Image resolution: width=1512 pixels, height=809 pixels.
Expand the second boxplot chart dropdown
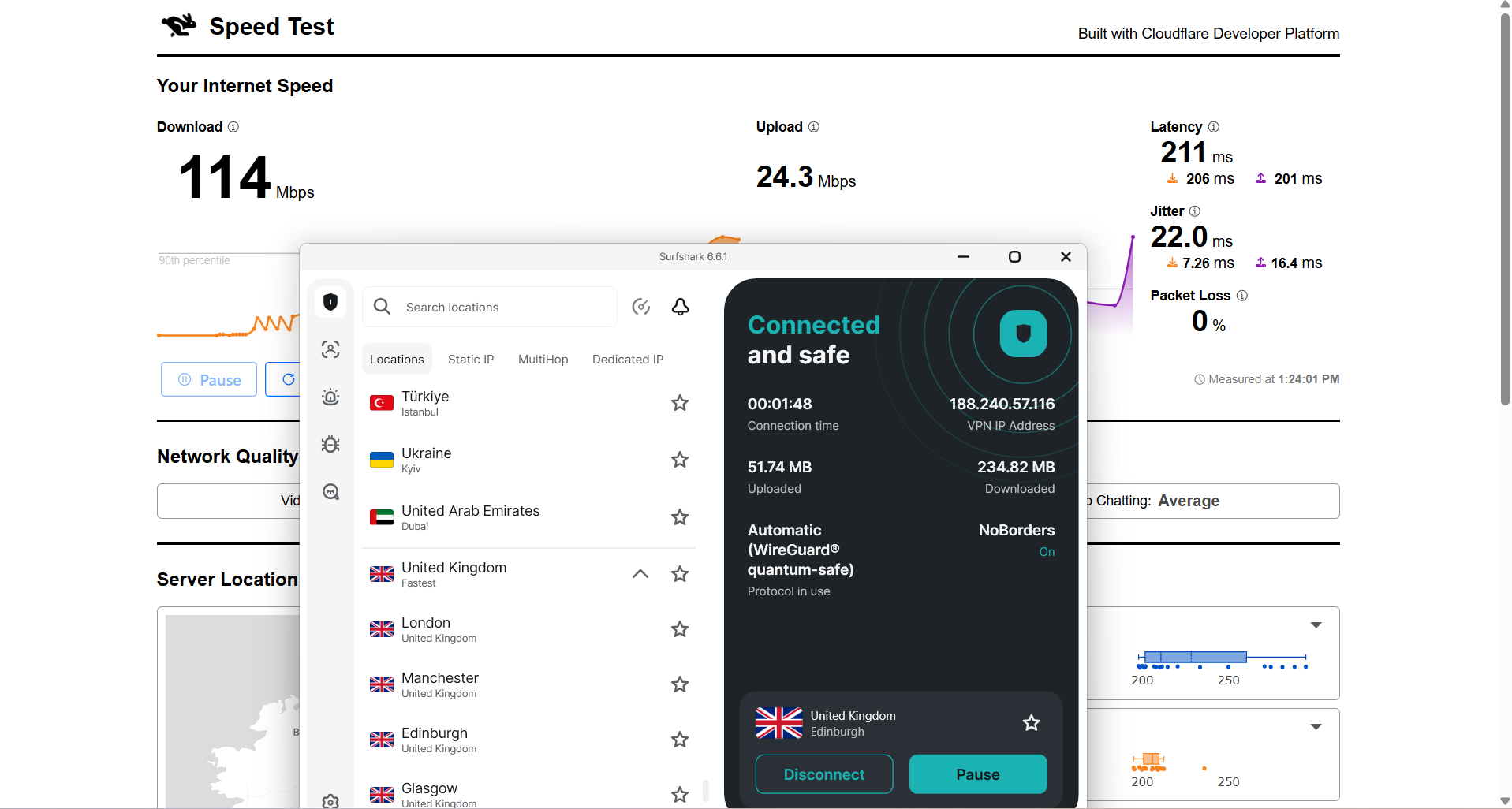(x=1316, y=726)
